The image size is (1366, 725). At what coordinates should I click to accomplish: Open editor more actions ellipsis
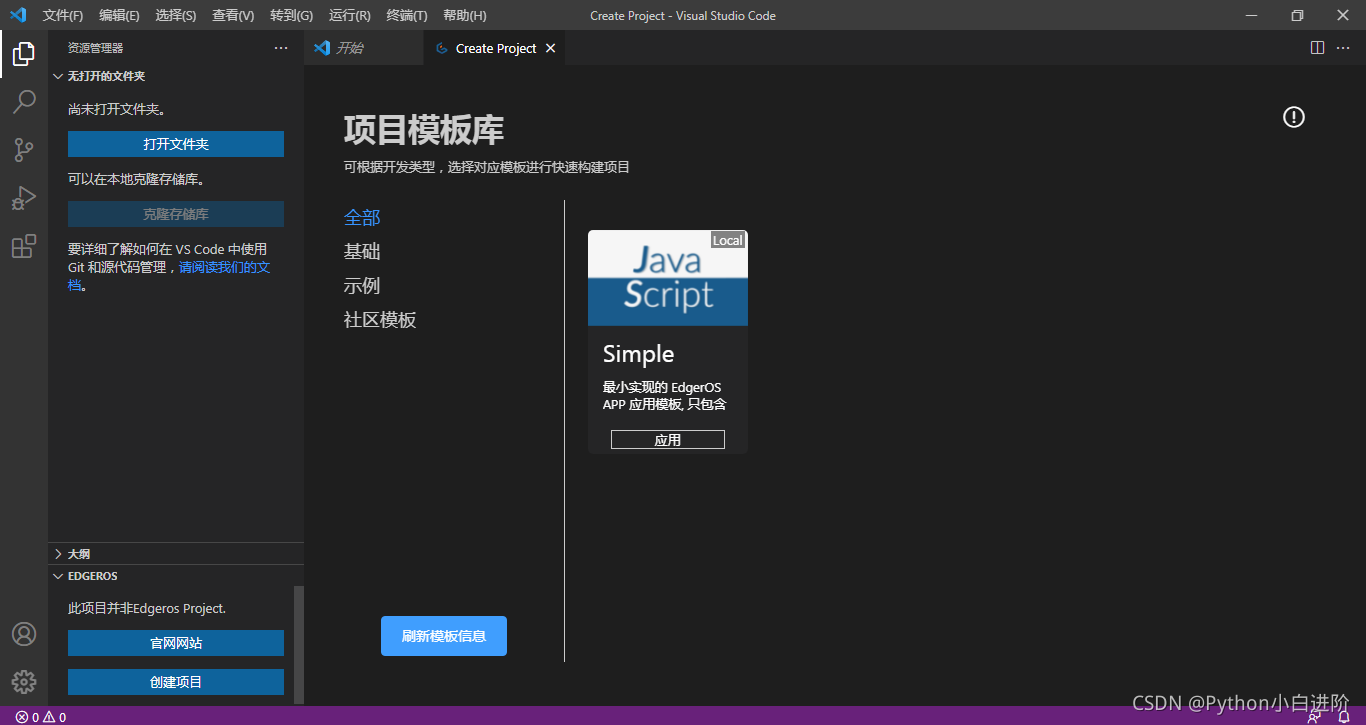click(x=1343, y=48)
